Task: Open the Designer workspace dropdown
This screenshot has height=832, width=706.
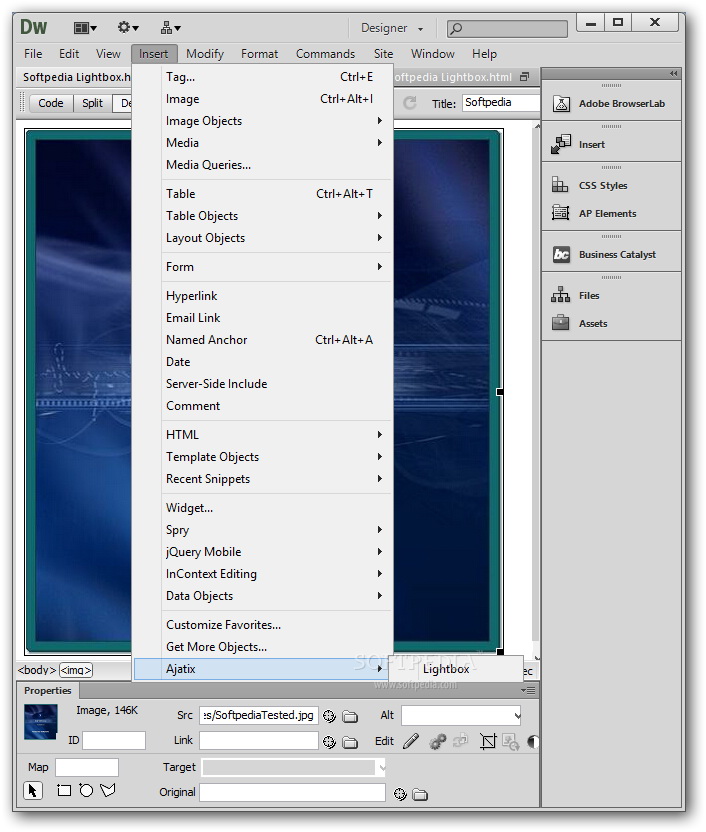Action: pos(392,29)
